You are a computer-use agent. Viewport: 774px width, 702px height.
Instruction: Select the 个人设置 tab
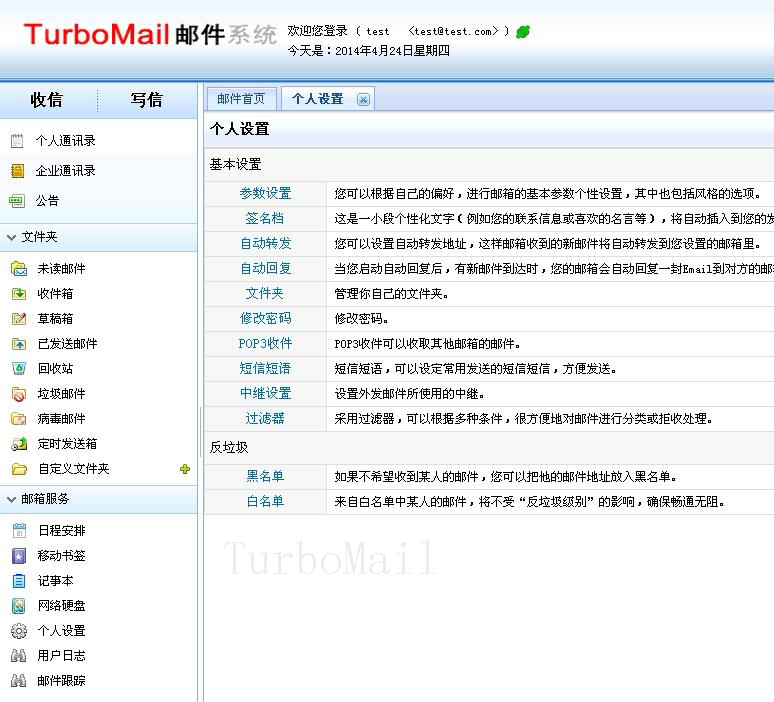point(318,99)
